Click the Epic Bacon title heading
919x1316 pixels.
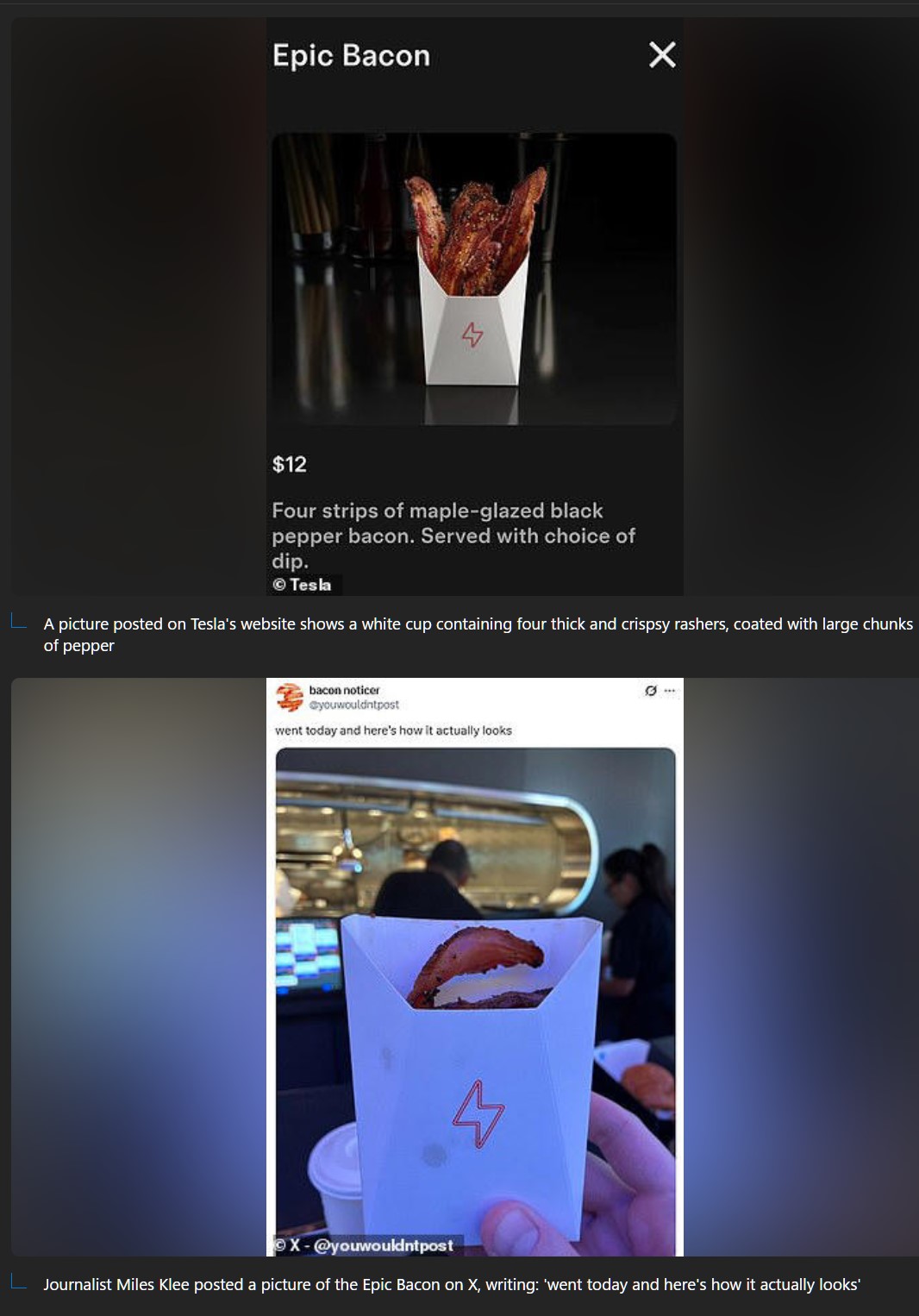pyautogui.click(x=351, y=56)
